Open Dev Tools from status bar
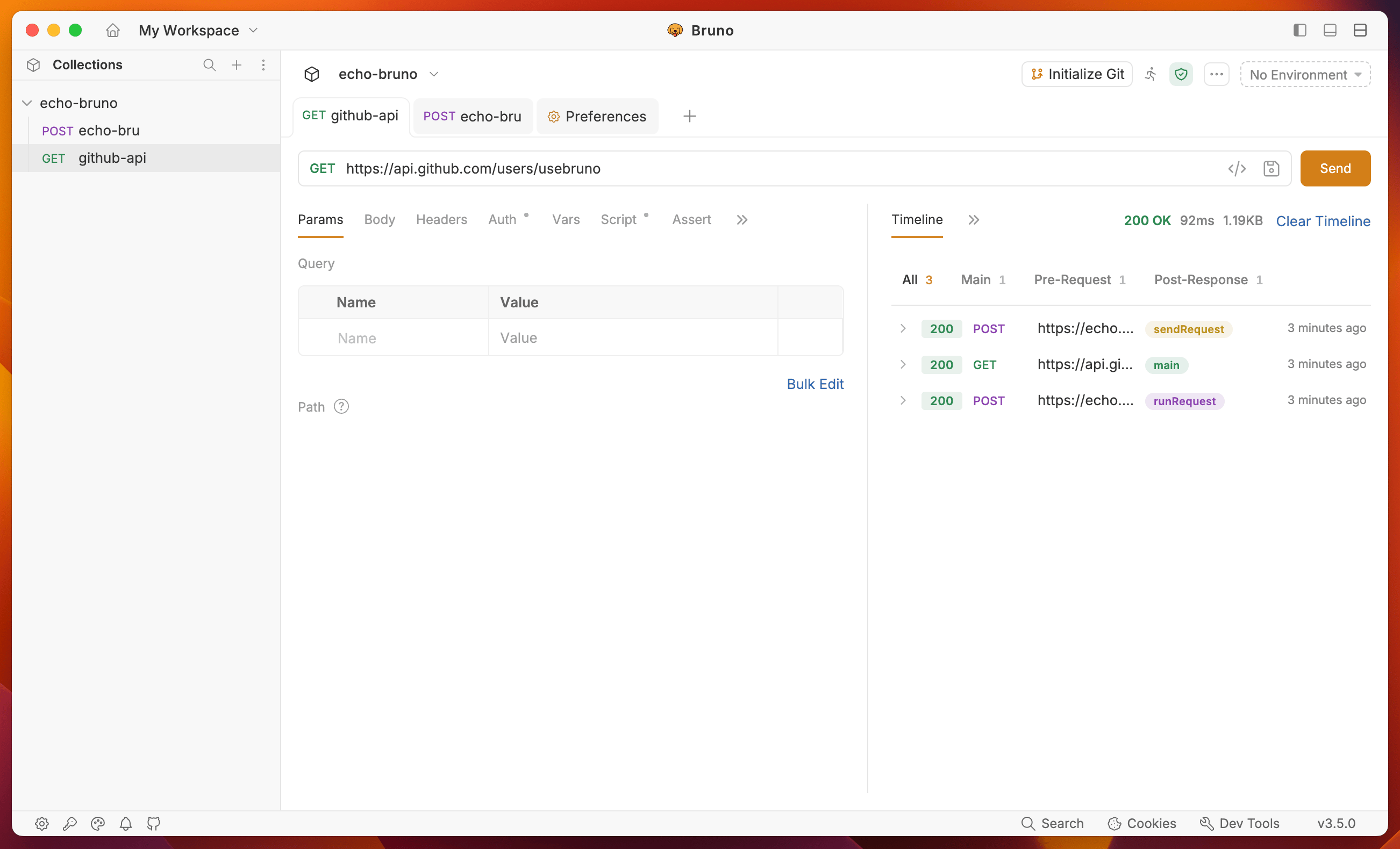The image size is (1400, 849). click(1239, 823)
